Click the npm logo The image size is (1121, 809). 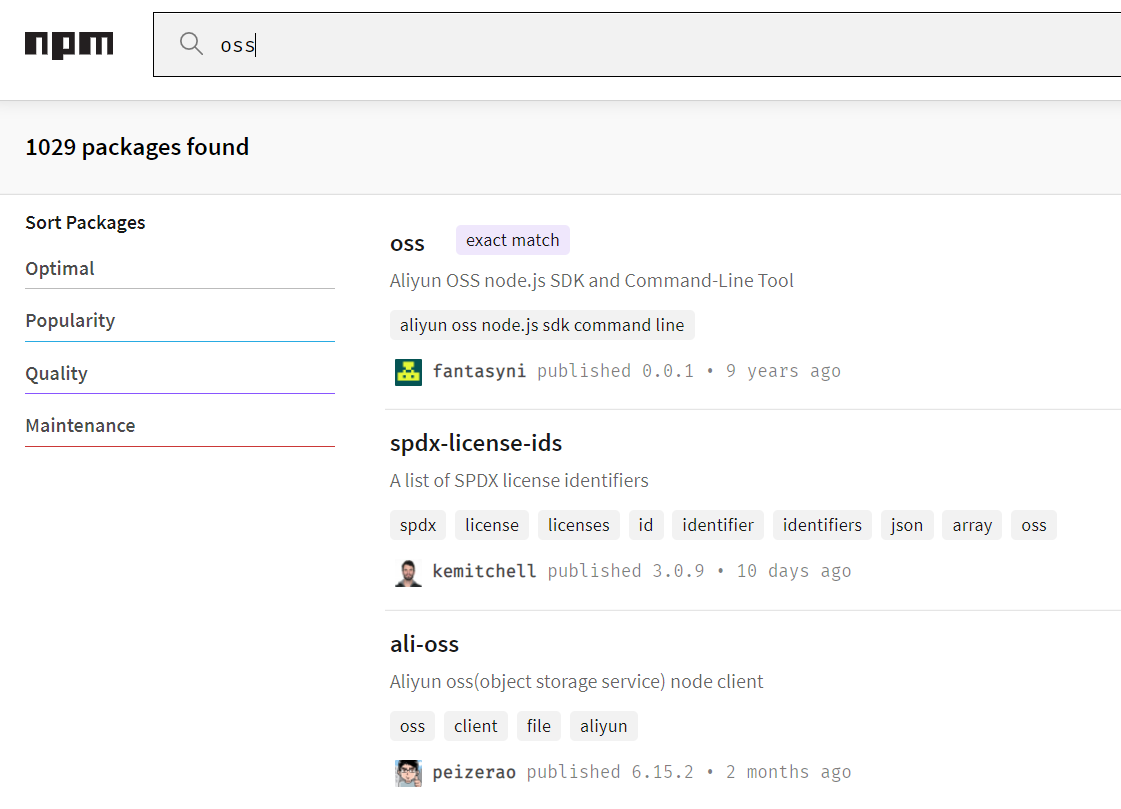click(69, 44)
